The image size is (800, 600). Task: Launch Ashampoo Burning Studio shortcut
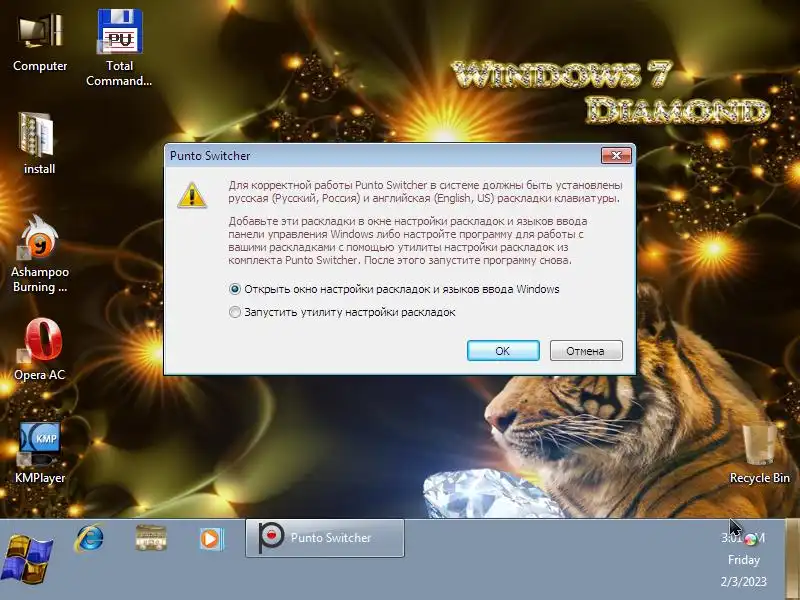pos(40,254)
